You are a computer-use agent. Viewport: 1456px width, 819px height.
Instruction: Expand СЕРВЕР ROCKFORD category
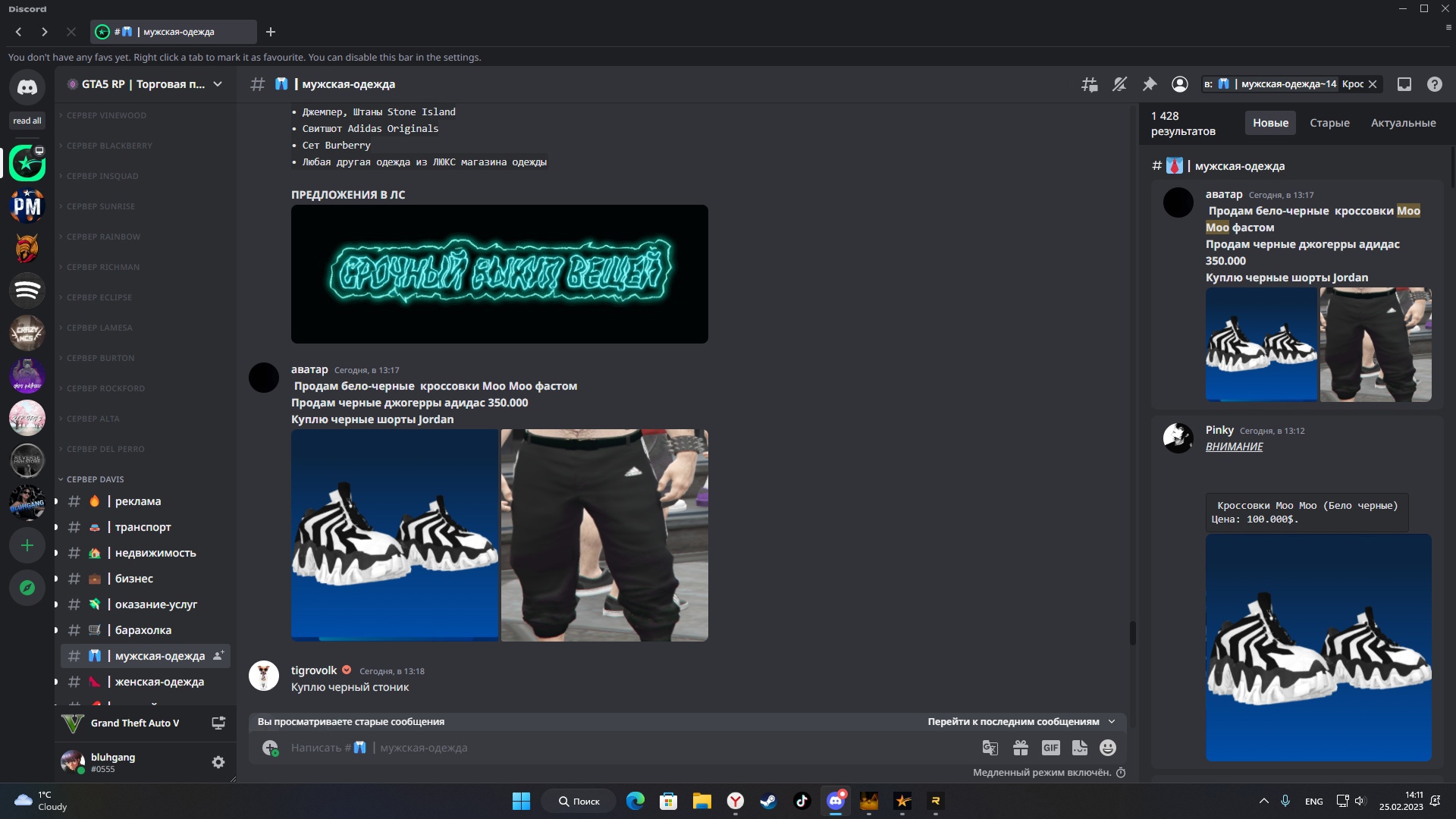pyautogui.click(x=105, y=388)
